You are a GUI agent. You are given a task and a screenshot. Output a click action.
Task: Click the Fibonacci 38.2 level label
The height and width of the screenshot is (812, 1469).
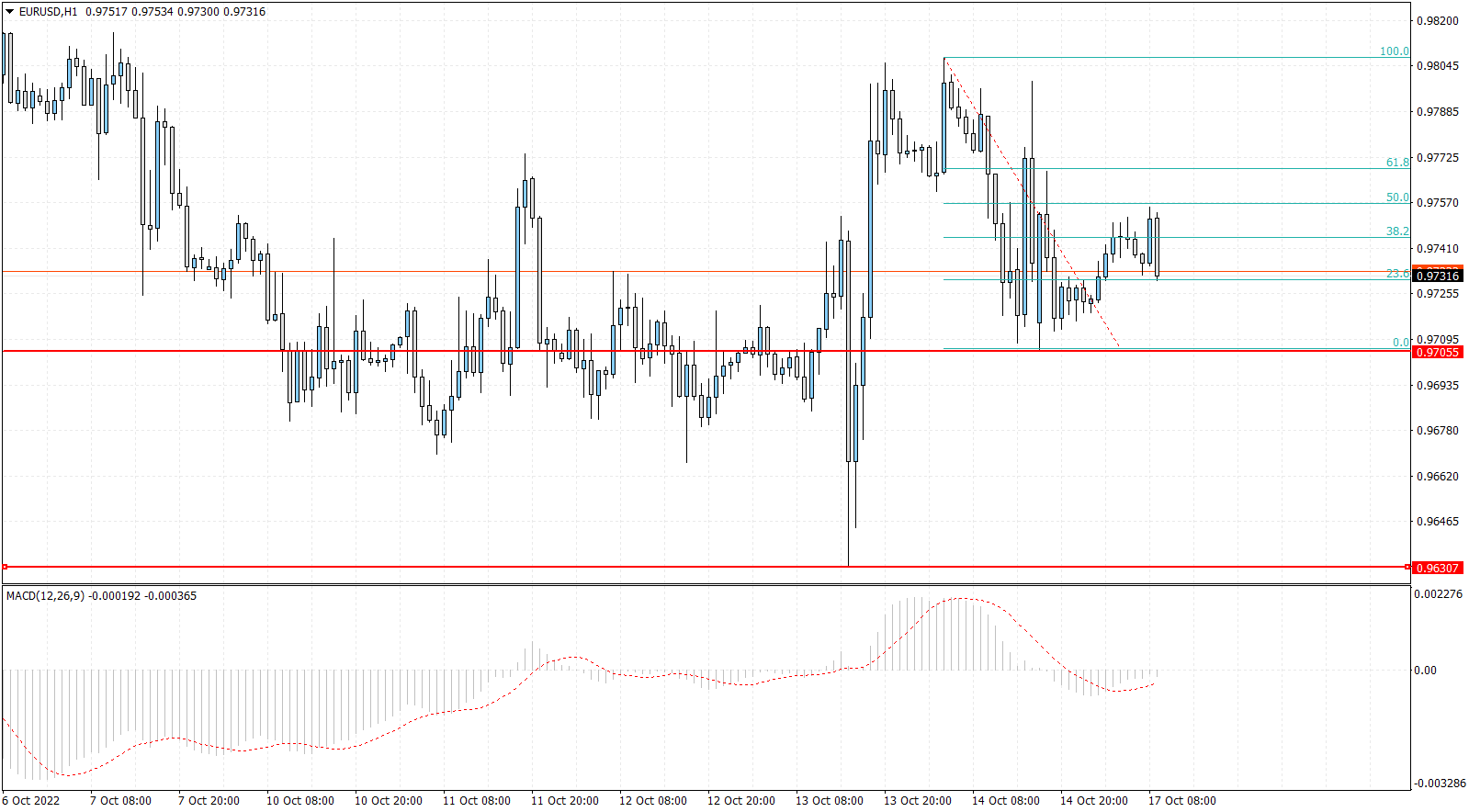click(x=1397, y=231)
